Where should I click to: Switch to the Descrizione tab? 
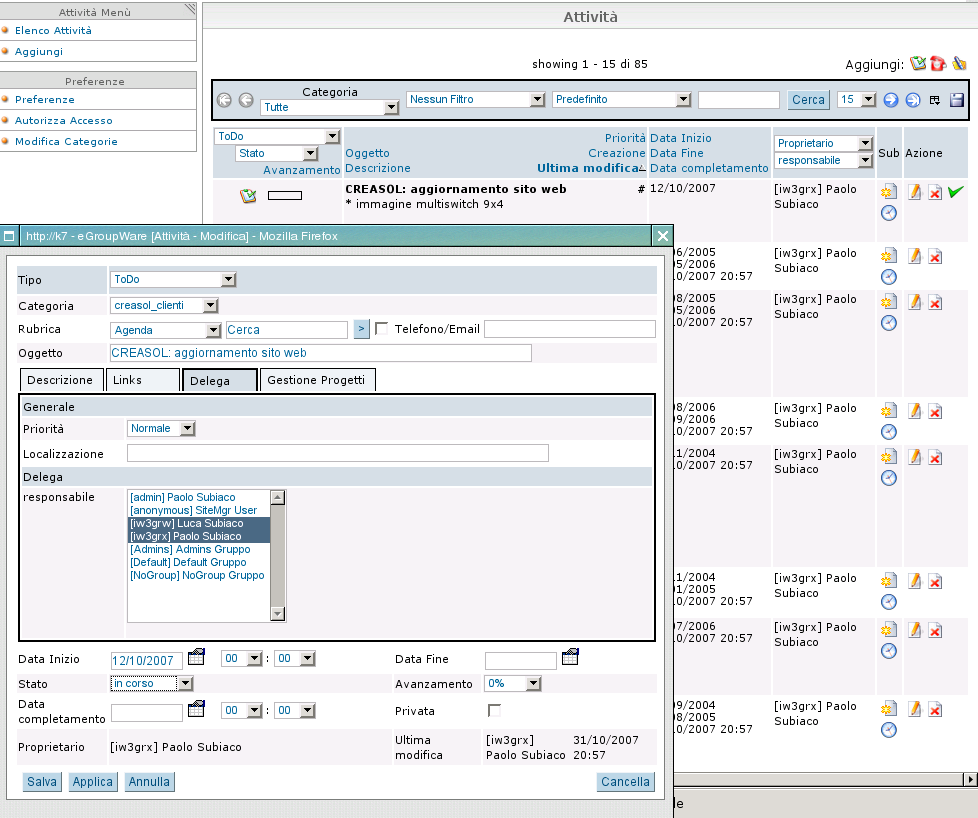(60, 380)
